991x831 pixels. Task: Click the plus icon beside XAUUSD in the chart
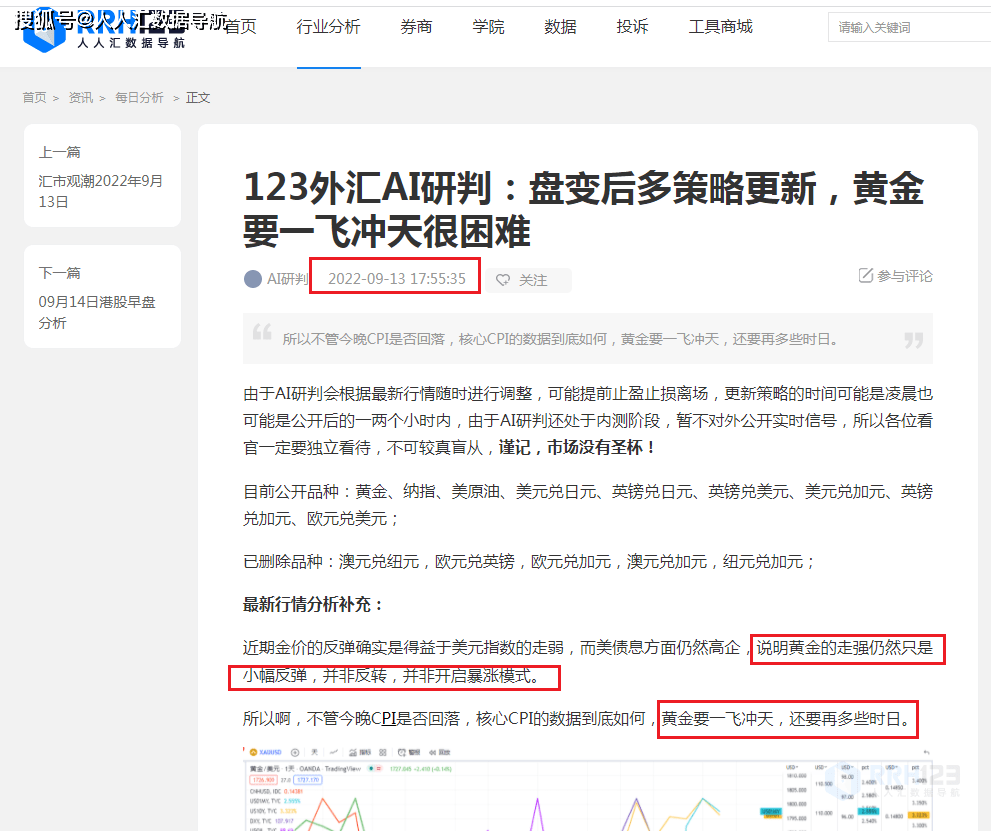click(296, 751)
